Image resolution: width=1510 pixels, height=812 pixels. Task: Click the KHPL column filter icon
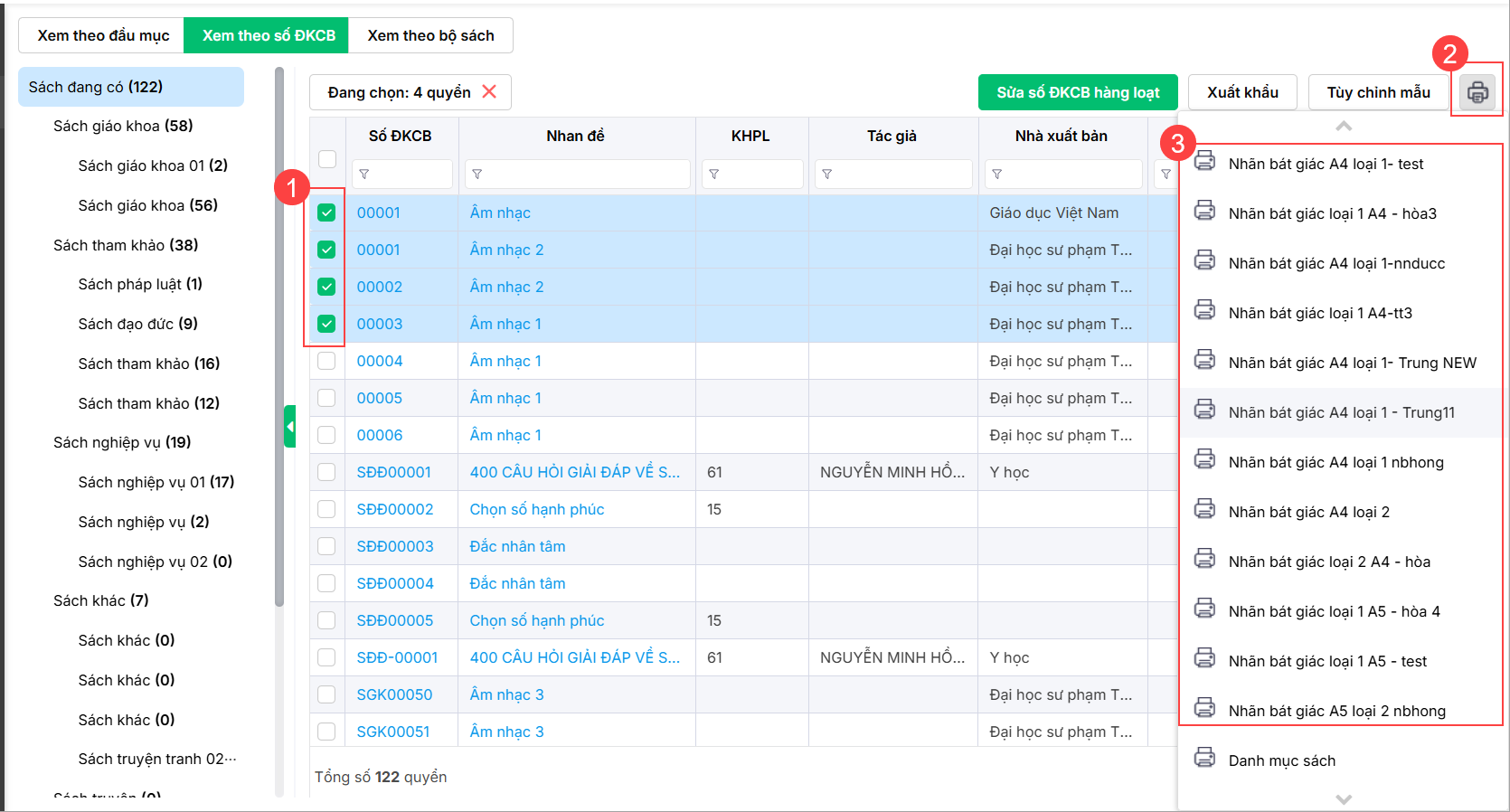tap(714, 174)
